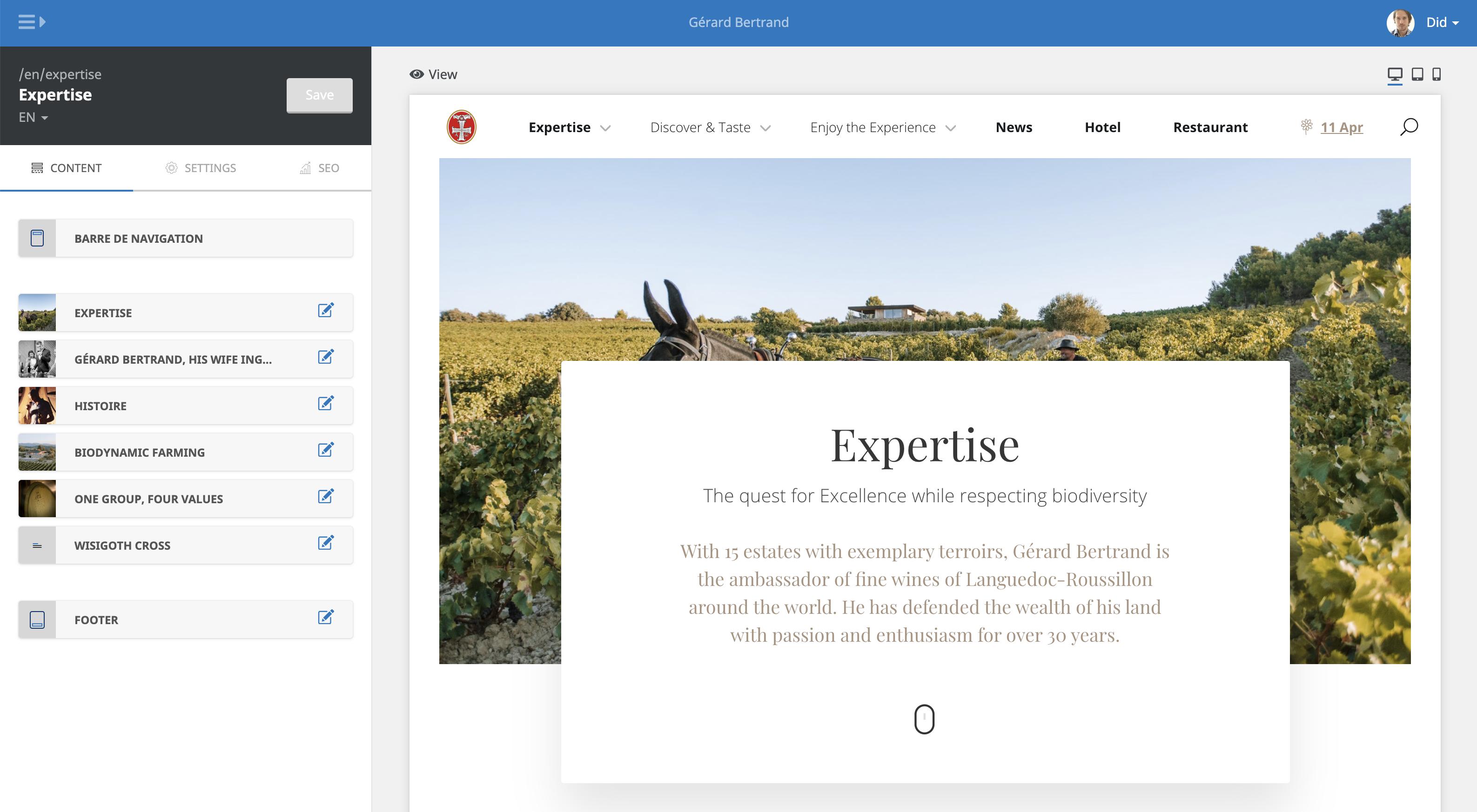Click the search magnifier in site header
Image resolution: width=1477 pixels, height=812 pixels.
pyautogui.click(x=1409, y=126)
